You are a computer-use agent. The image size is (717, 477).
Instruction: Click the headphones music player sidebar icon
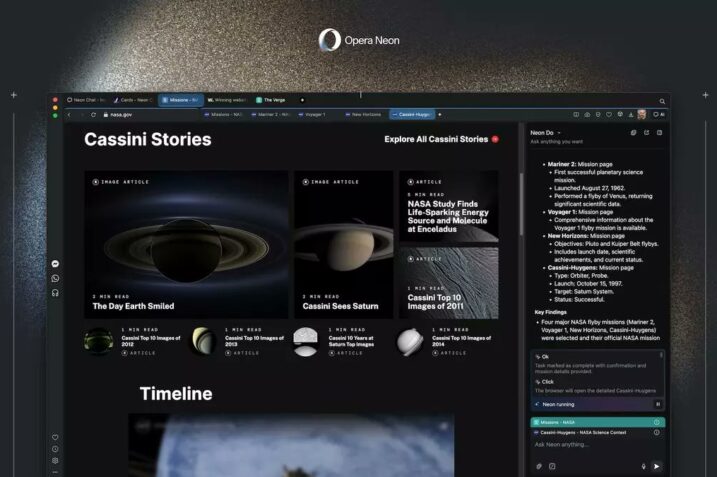pos(55,293)
